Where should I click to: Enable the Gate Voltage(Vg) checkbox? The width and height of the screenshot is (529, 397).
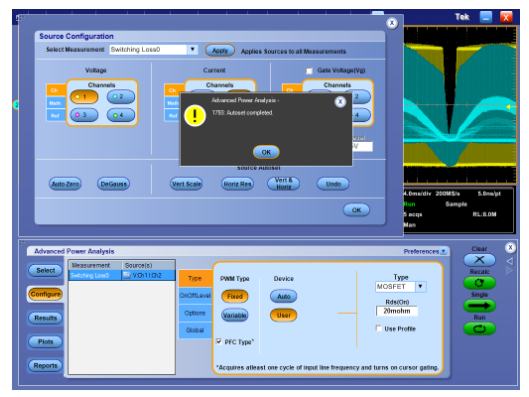[309, 71]
